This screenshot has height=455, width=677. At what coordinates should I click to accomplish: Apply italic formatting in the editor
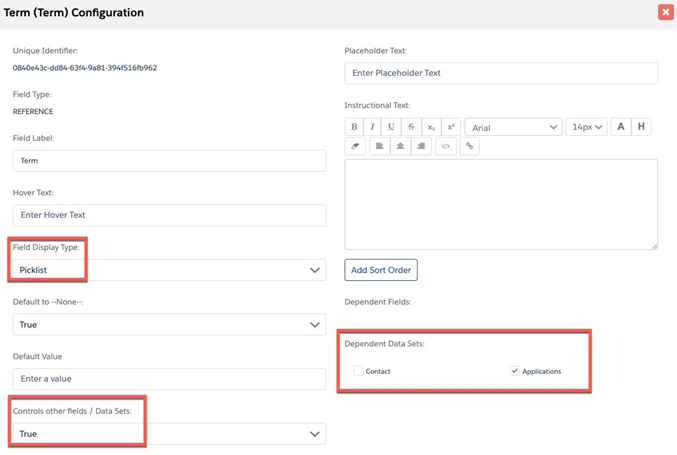click(373, 127)
